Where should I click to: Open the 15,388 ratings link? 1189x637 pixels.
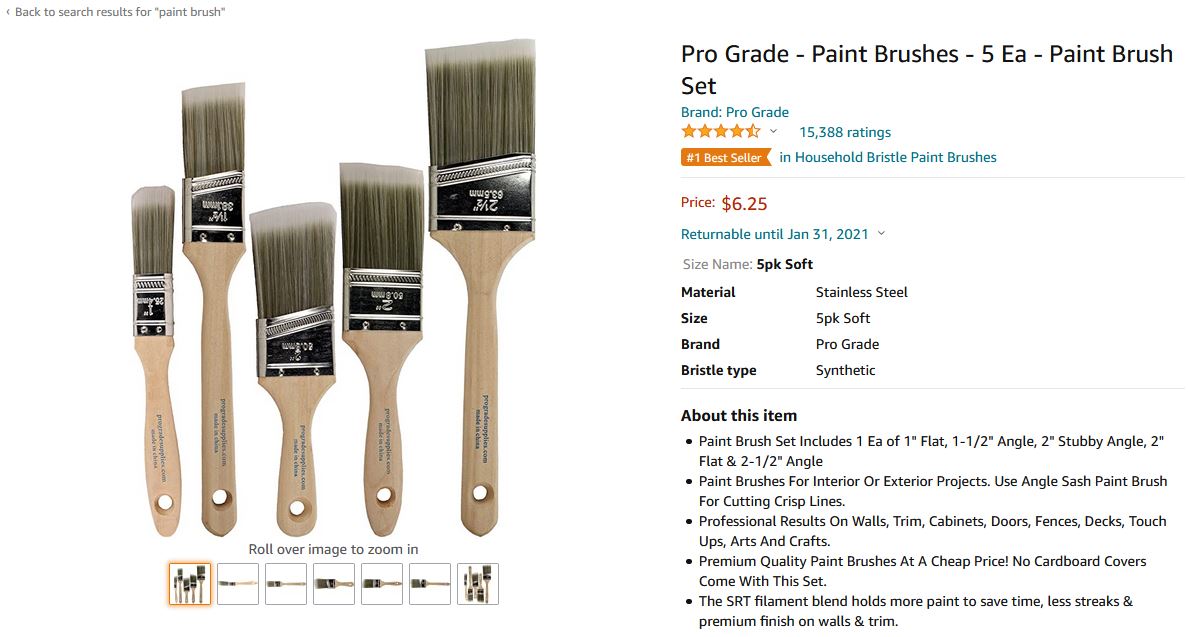tap(844, 132)
